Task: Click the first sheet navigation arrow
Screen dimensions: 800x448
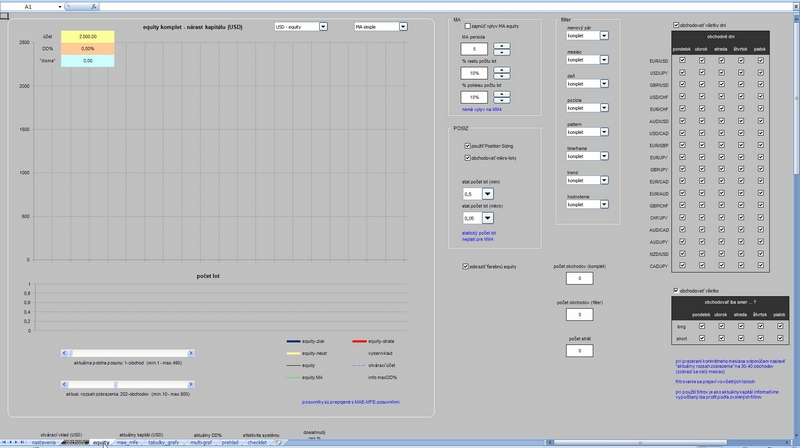Action: [x=3, y=442]
